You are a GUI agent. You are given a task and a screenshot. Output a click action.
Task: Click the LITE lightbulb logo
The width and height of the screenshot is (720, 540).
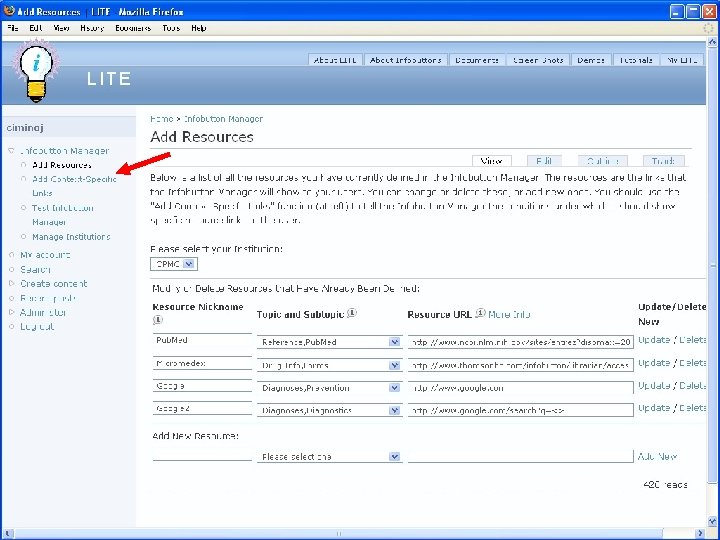click(36, 71)
